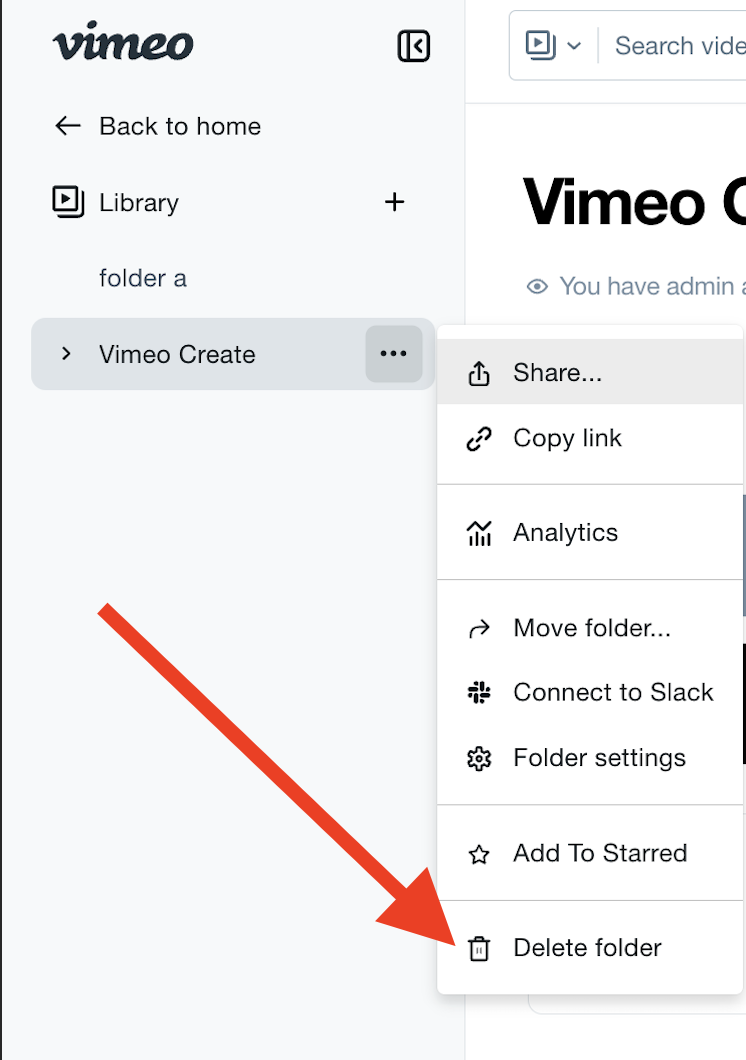Collapse the sidebar using the panel icon
This screenshot has width=746, height=1060.
click(x=413, y=46)
